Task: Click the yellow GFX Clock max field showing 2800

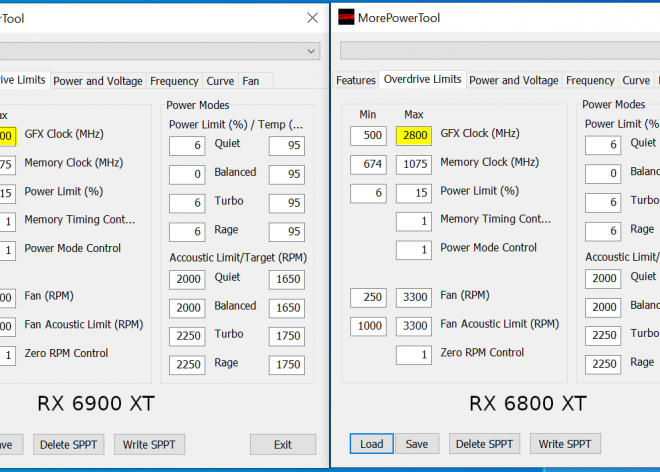Action: point(414,136)
